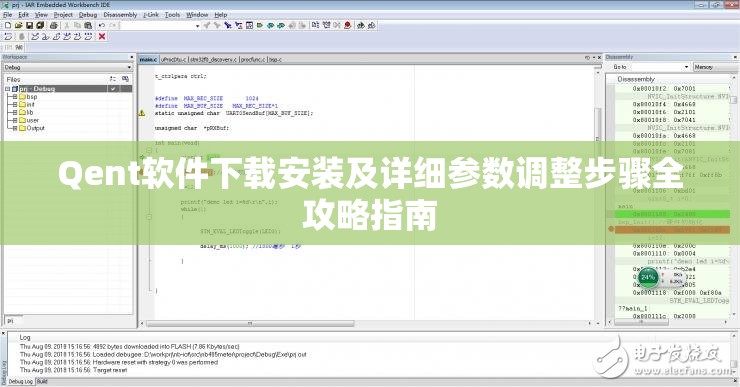Image resolution: width=740 pixels, height=387 pixels.
Task: Switch to the stm32f0_discovery.c tab
Action: [213, 59]
